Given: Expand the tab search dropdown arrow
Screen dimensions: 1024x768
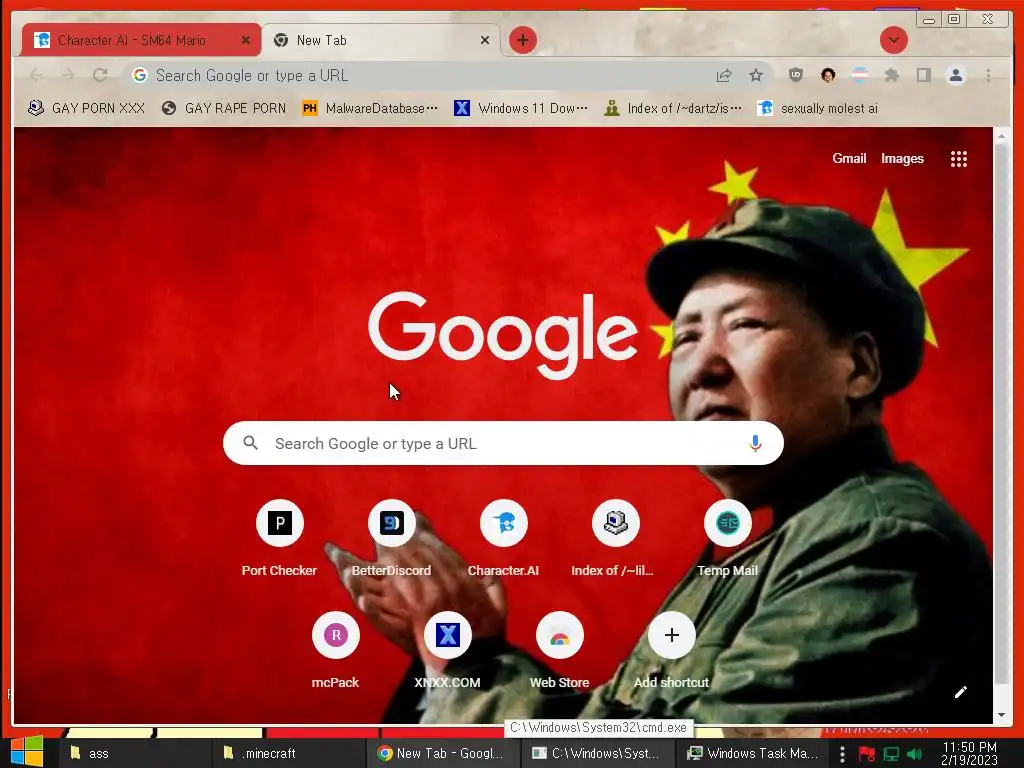Looking at the screenshot, I should coord(893,40).
